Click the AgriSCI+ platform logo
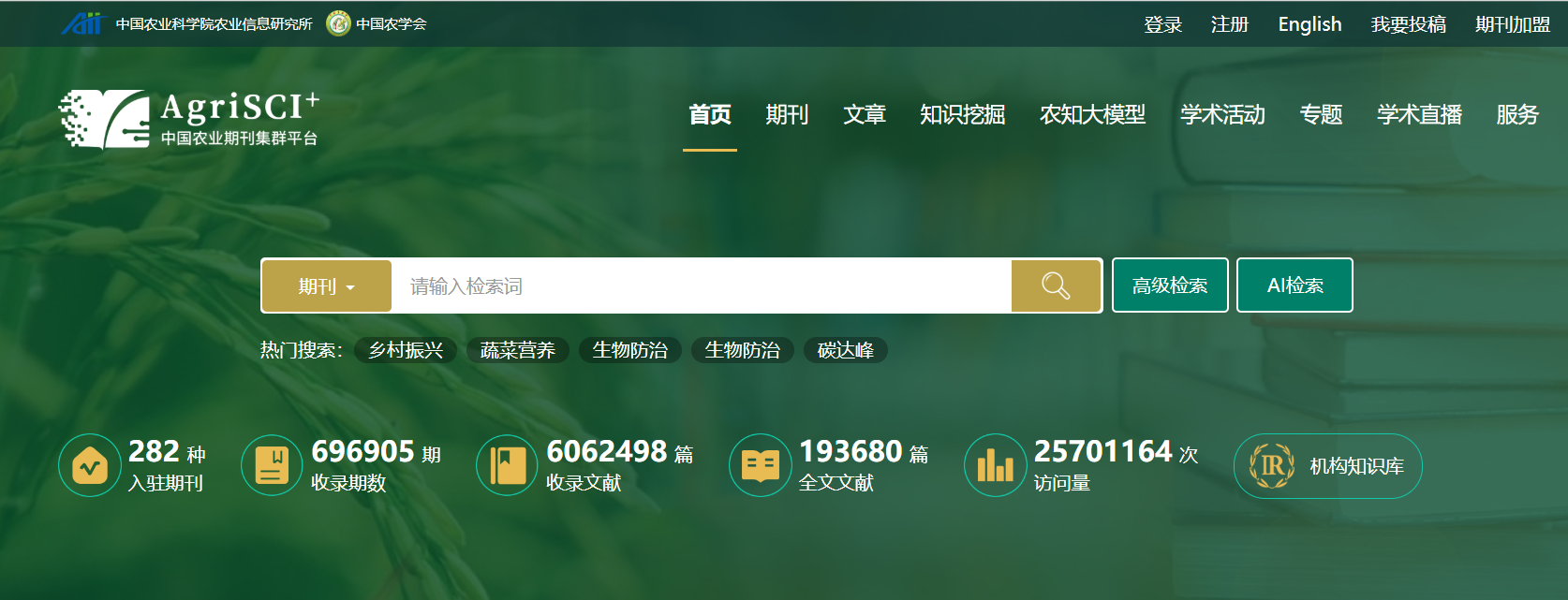 188,119
